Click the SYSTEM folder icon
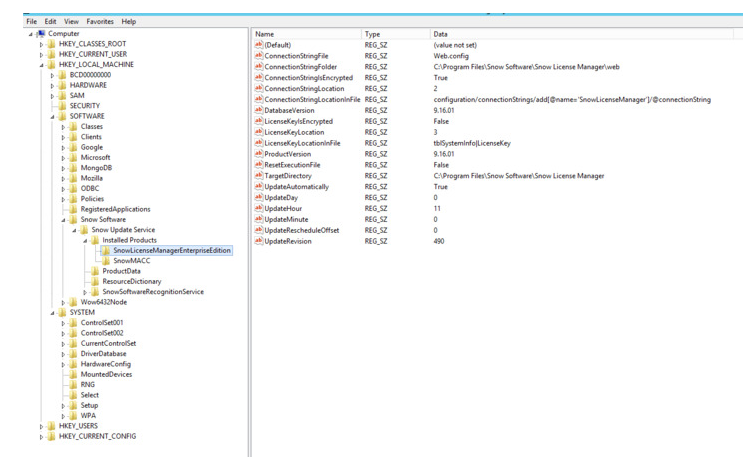This screenshot has width=750, height=467. (x=63, y=312)
